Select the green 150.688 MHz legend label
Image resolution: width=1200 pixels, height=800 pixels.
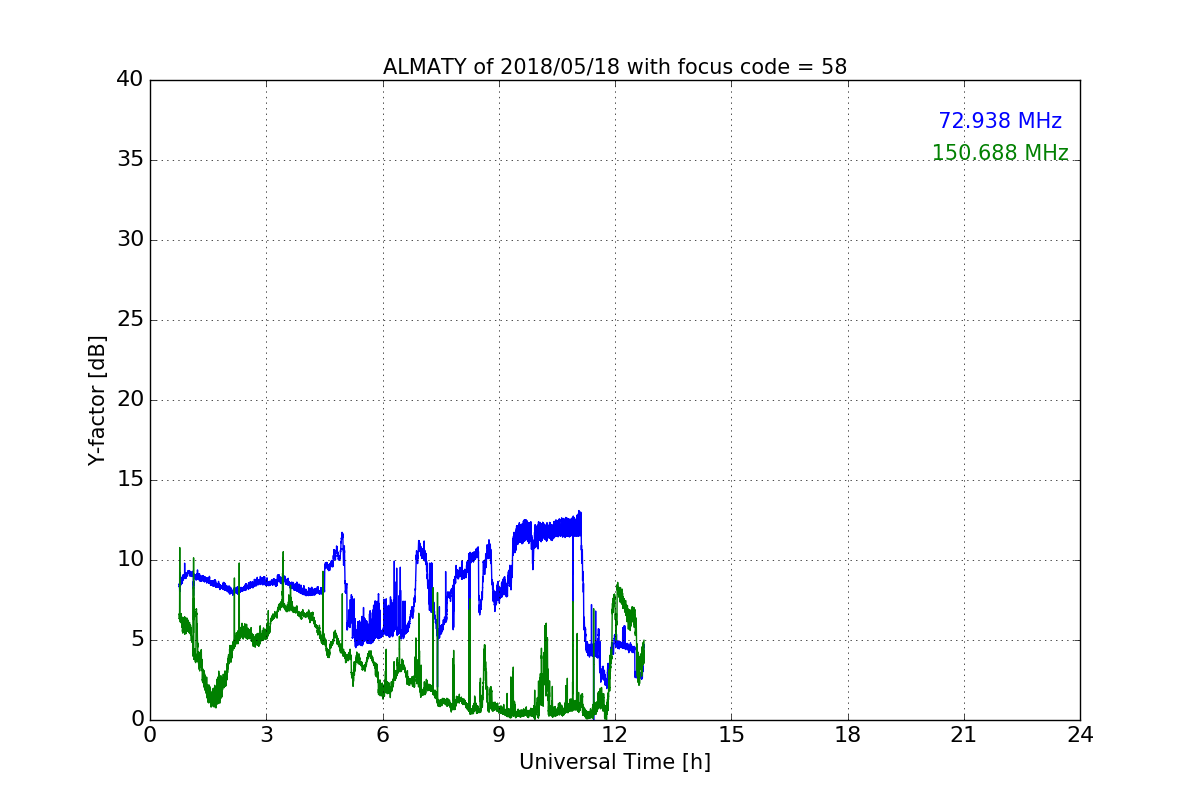(1000, 153)
